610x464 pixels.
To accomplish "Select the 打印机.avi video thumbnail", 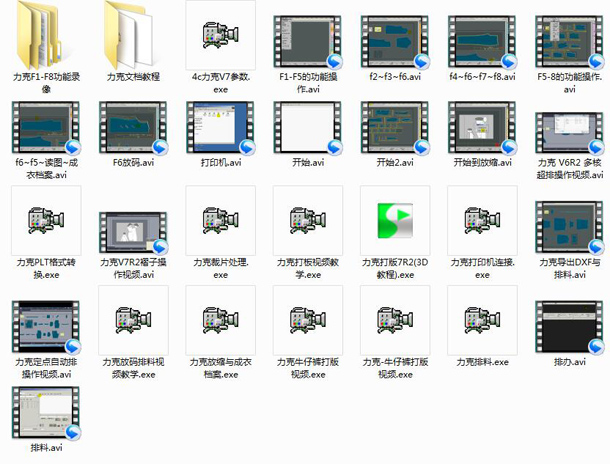I will (220, 128).
